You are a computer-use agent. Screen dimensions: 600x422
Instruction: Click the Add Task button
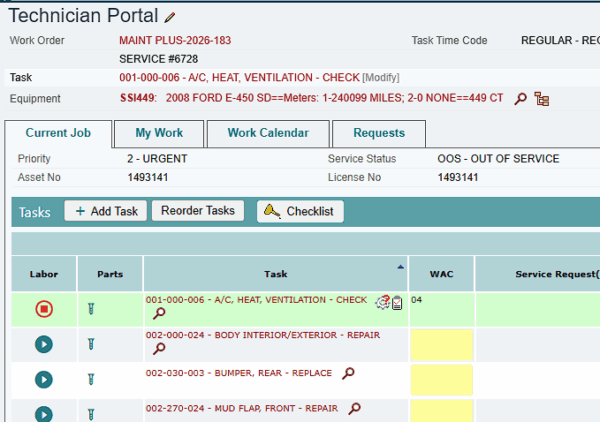click(x=106, y=211)
